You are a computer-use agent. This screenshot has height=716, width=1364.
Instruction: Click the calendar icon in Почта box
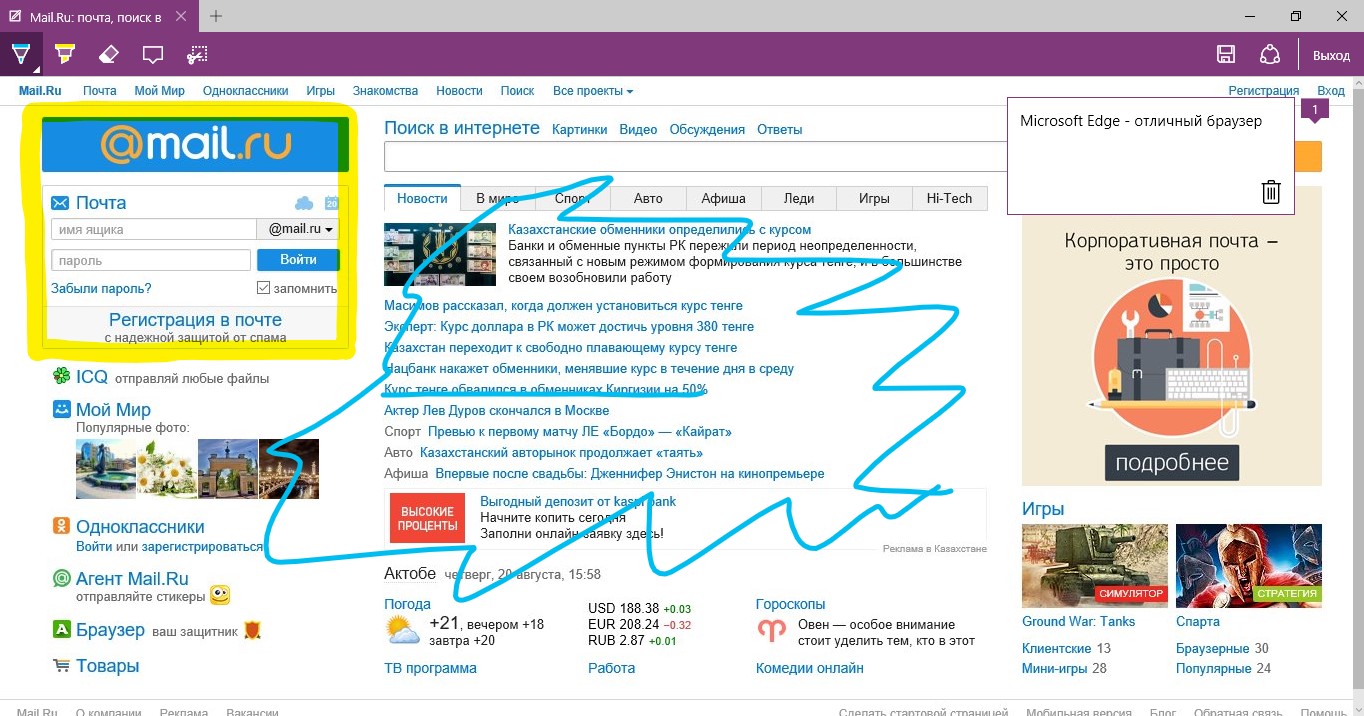click(x=331, y=203)
